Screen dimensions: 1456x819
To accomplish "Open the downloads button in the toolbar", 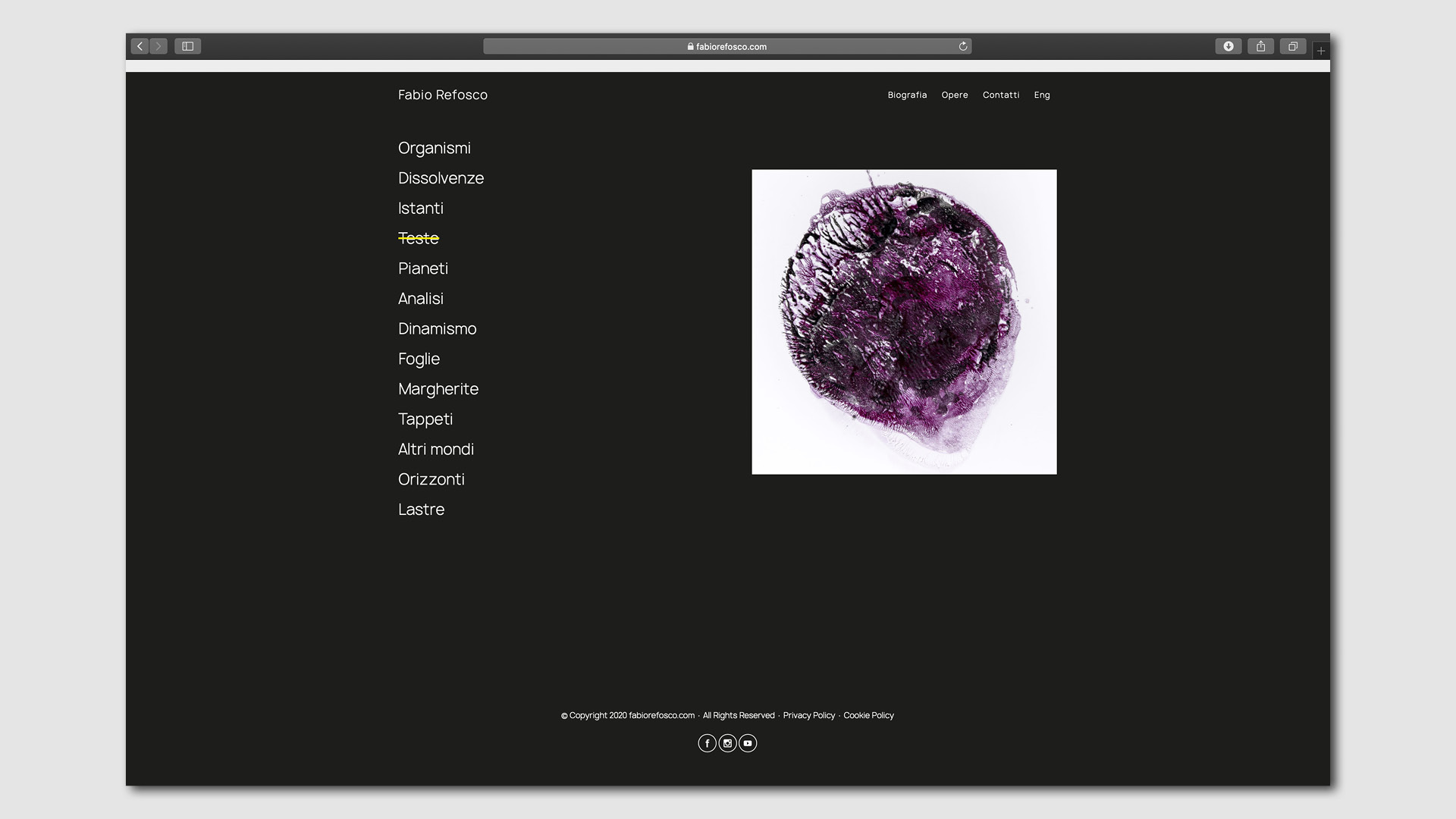I will [1228, 46].
